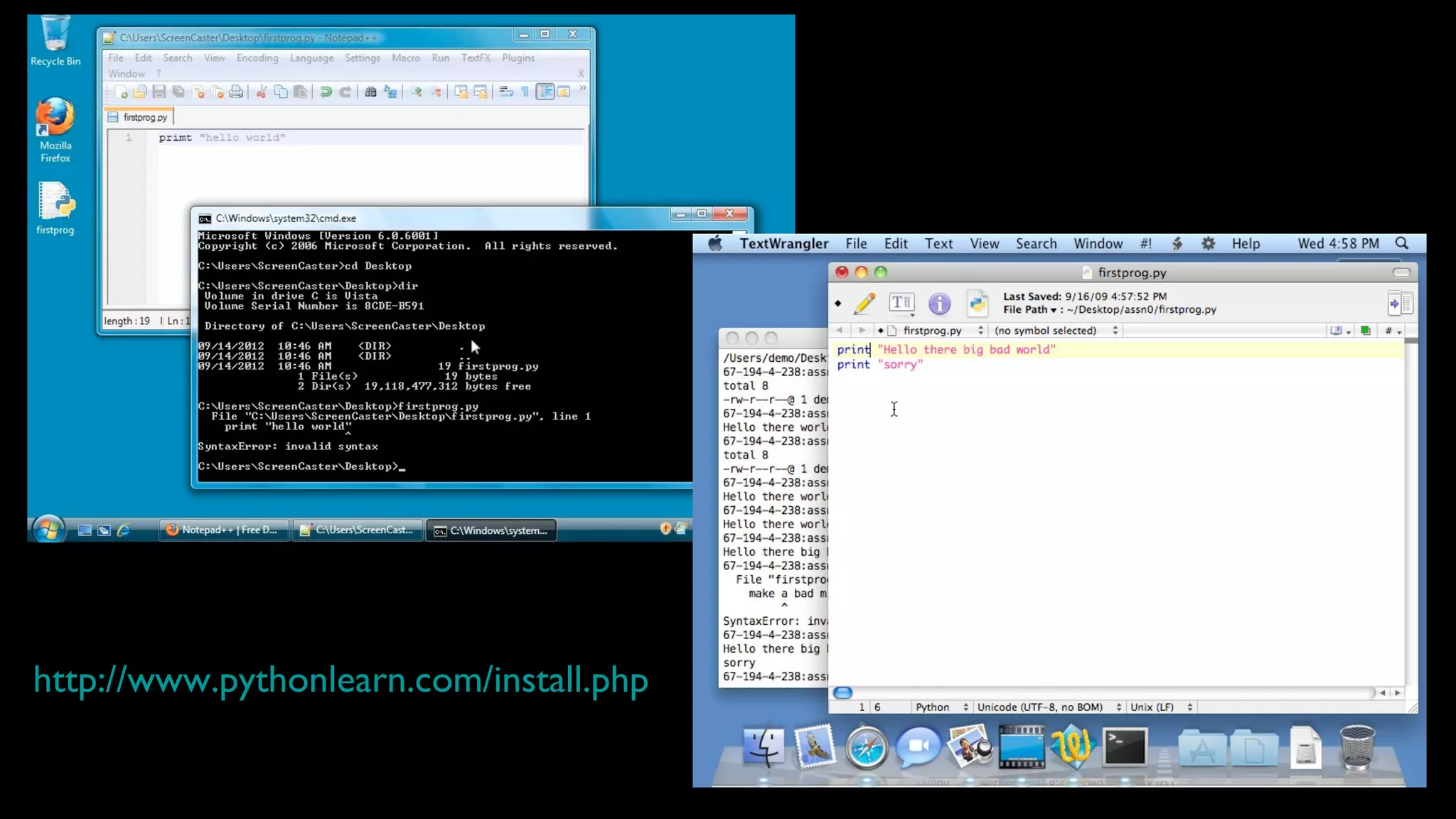This screenshot has width=1456, height=819.
Task: Click the 'C:\Windows\system...' taskbar button
Action: (491, 530)
